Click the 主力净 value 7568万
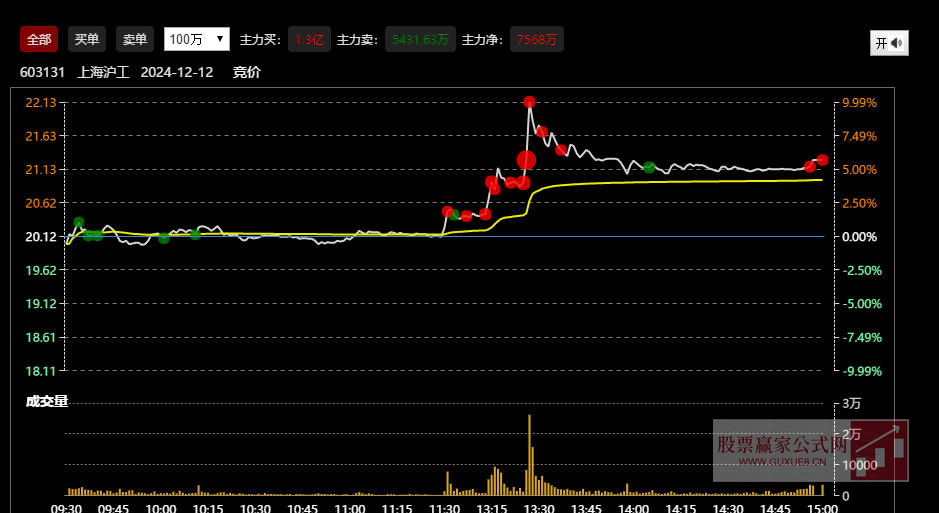939x513 pixels. pos(537,40)
